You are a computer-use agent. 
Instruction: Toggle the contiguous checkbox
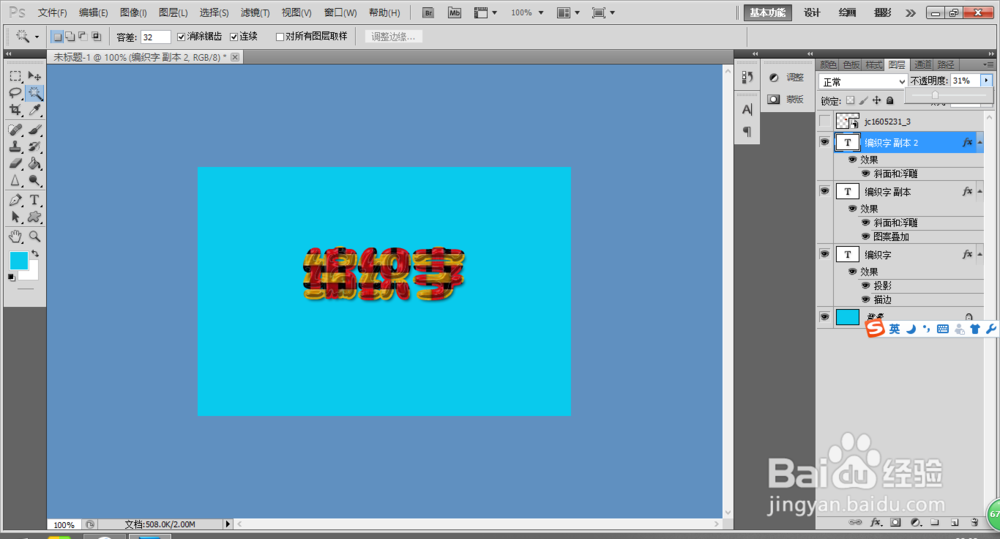point(234,37)
